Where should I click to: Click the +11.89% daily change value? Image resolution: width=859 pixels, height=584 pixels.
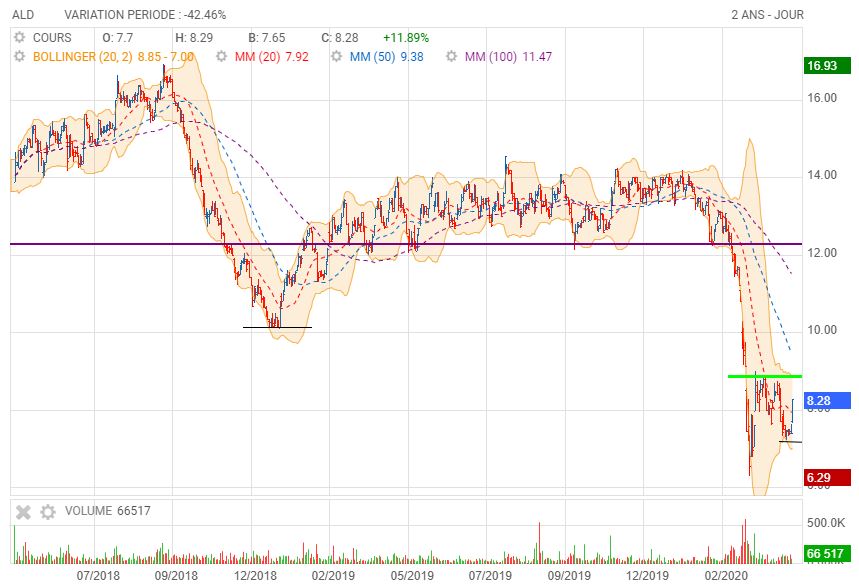pos(406,38)
